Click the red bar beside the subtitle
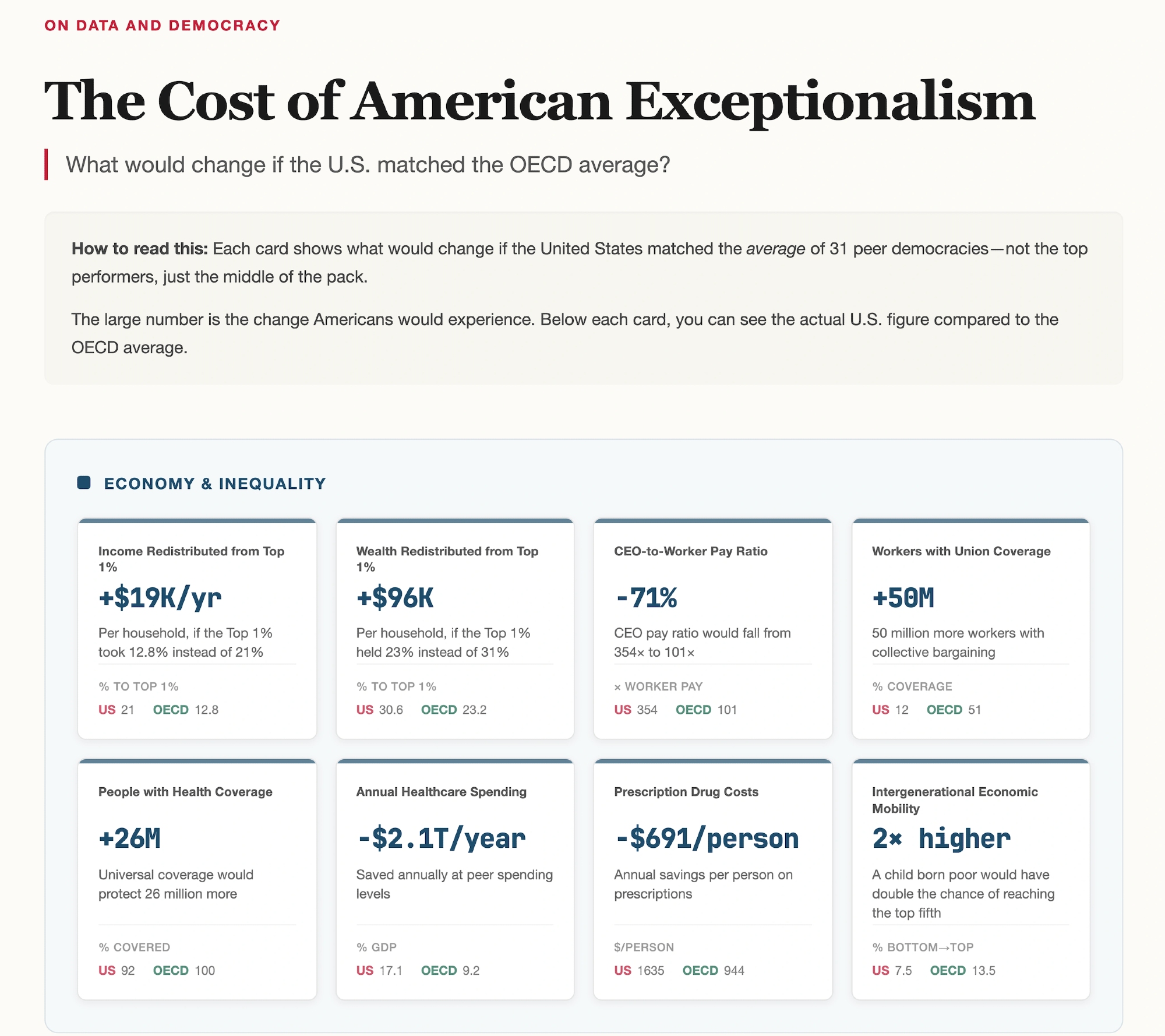This screenshot has width=1165, height=1036. [46, 165]
